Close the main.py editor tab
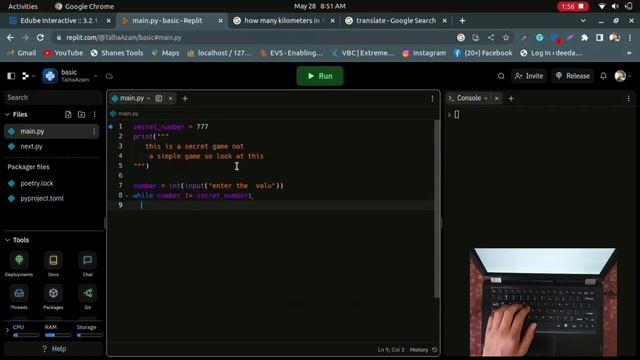640x360 pixels. 171,98
